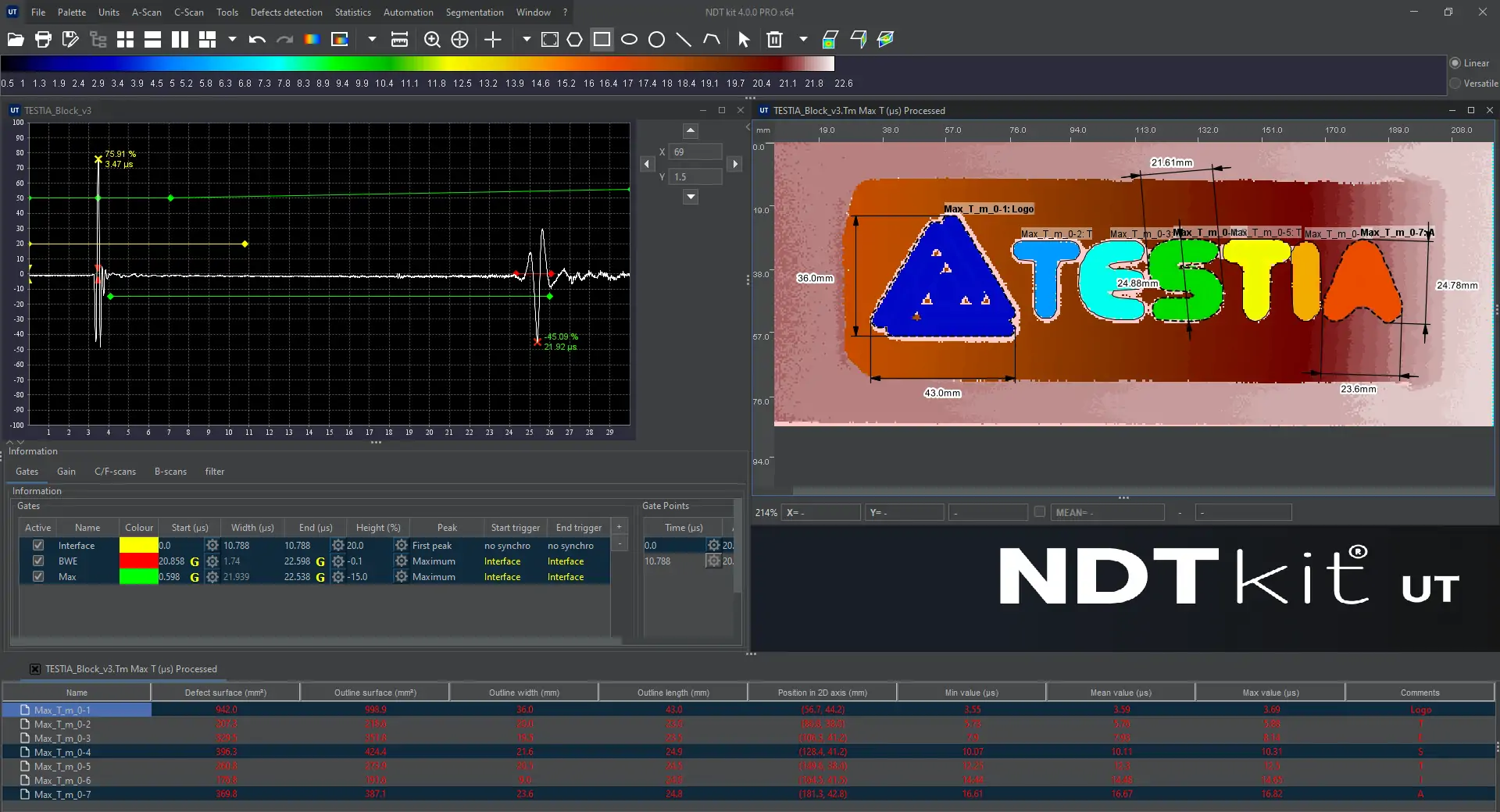Select the horizontal split layout icon

tap(153, 40)
